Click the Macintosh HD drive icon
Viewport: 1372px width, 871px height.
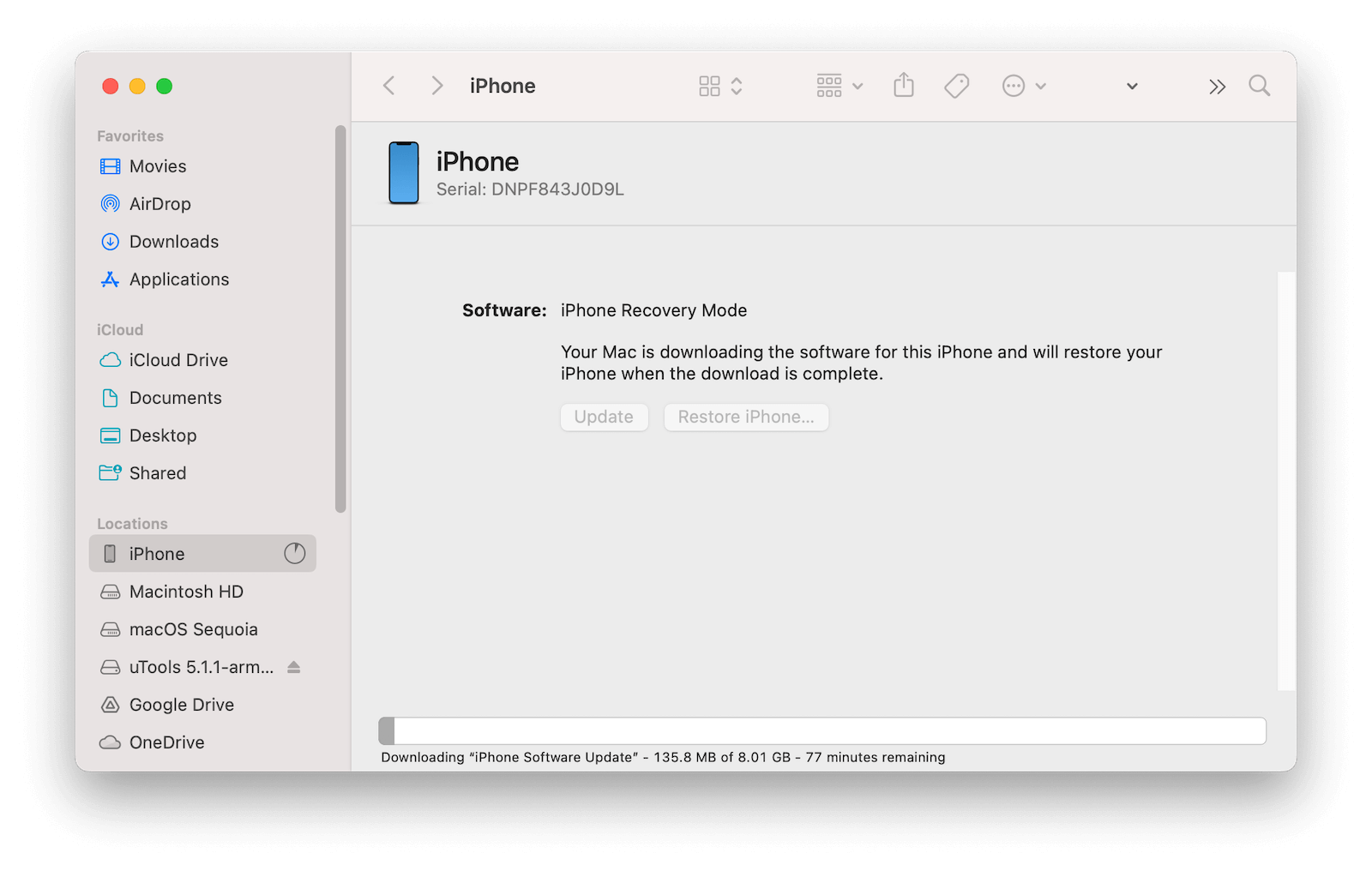[111, 592]
